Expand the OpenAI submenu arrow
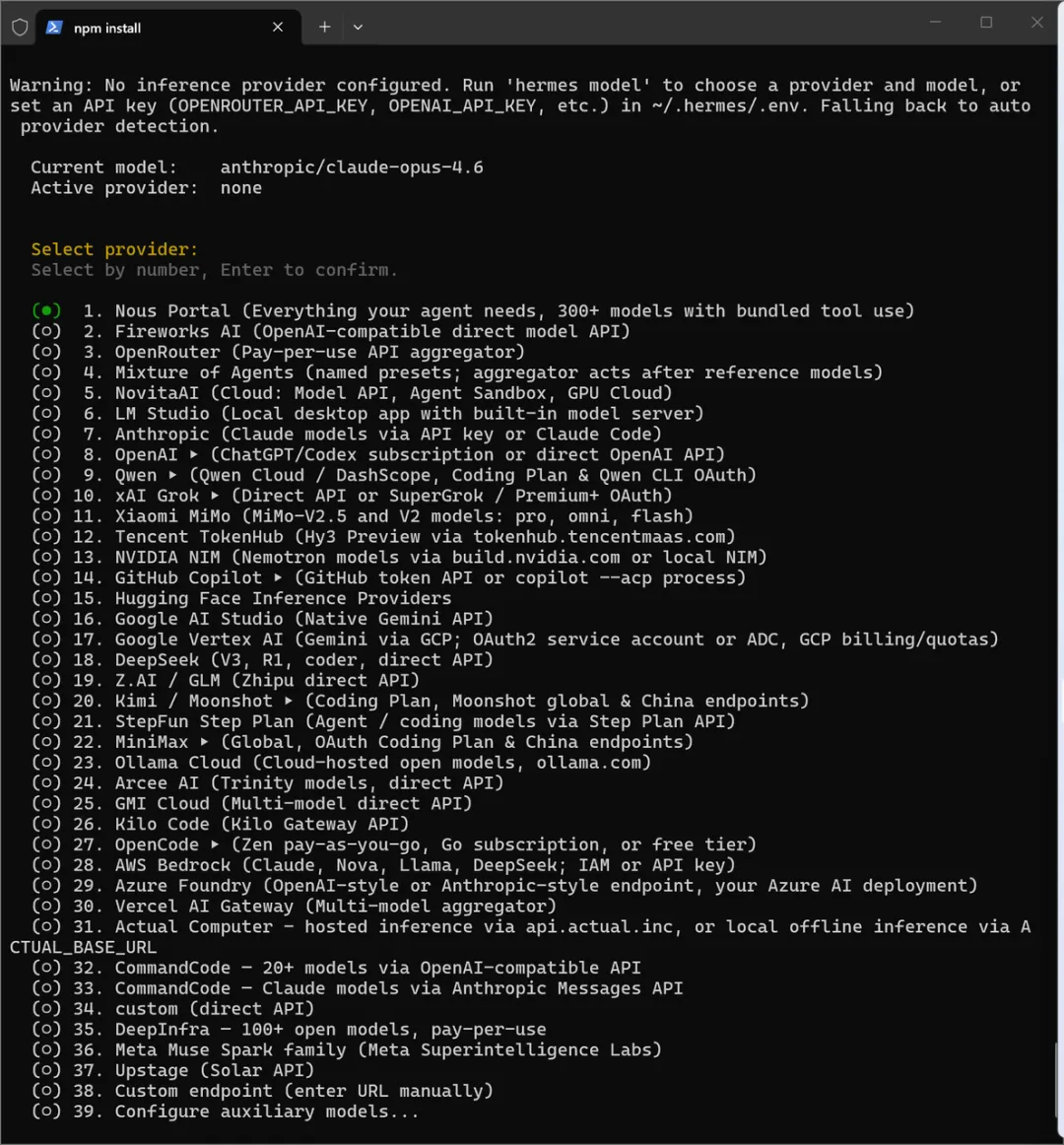Viewport: 1064px width, 1145px height. pos(193,454)
